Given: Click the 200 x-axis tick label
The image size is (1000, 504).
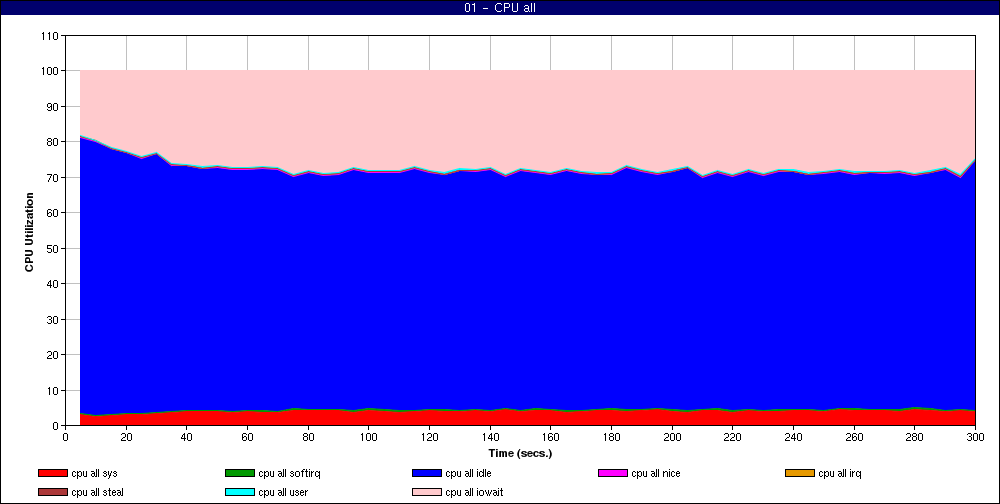Looking at the screenshot, I should pos(672,437).
